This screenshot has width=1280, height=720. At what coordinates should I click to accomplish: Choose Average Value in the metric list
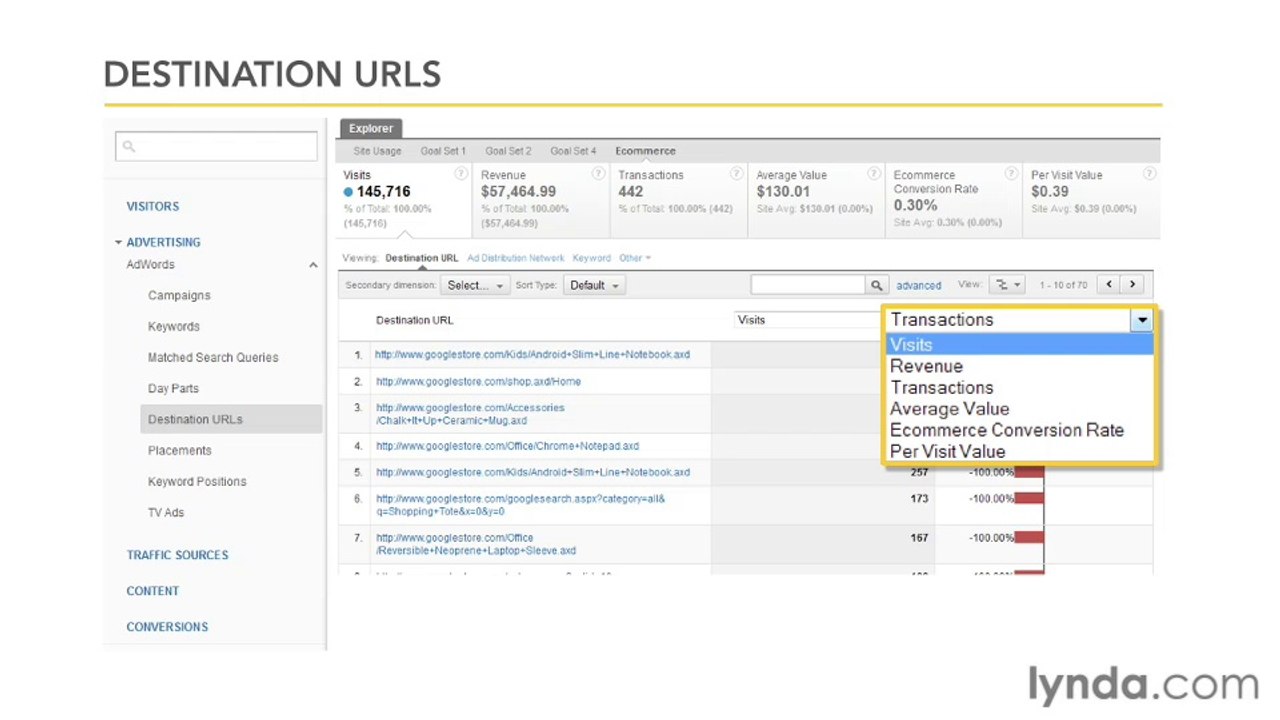[x=1019, y=408]
